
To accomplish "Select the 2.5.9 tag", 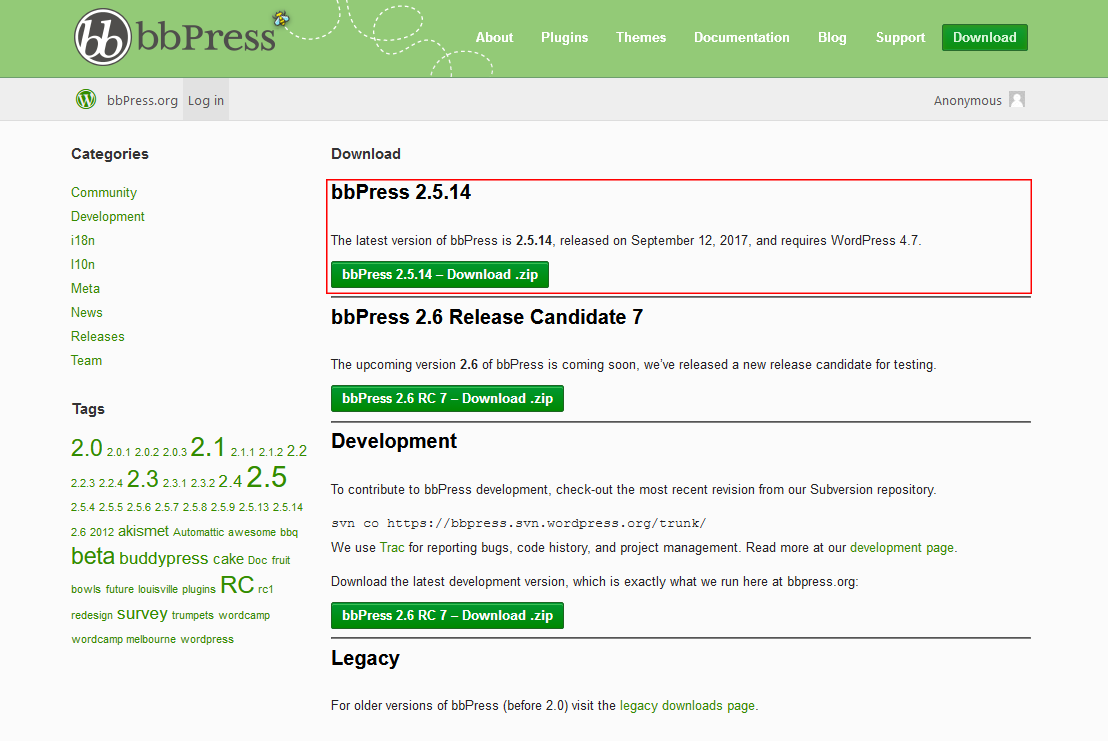I will (x=223, y=507).
